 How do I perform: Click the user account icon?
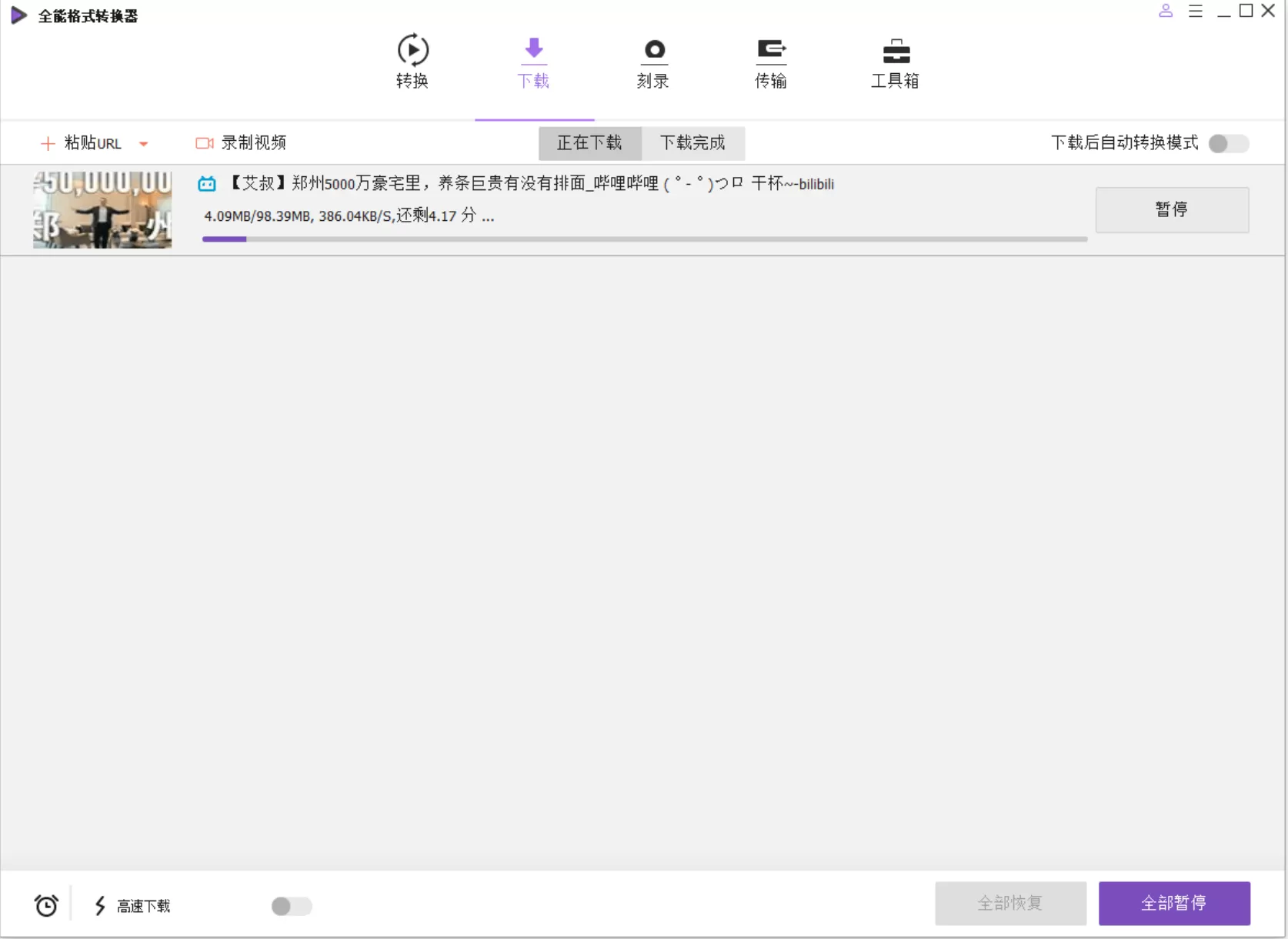[x=1166, y=11]
